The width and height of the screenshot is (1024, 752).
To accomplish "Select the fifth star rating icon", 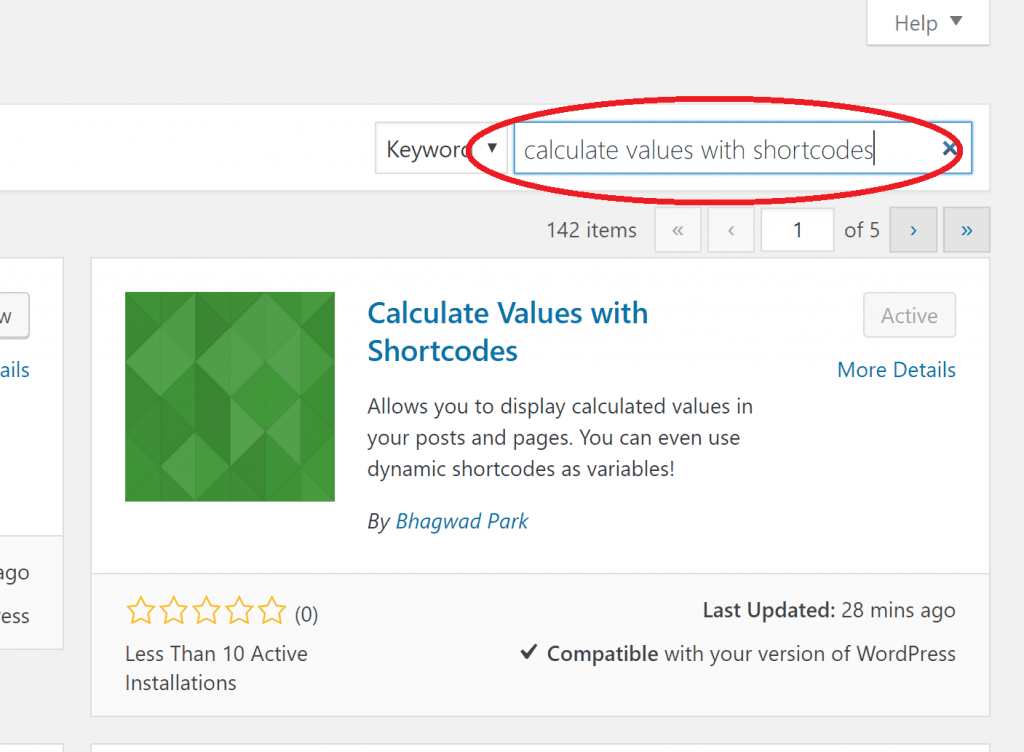I will click(x=271, y=611).
